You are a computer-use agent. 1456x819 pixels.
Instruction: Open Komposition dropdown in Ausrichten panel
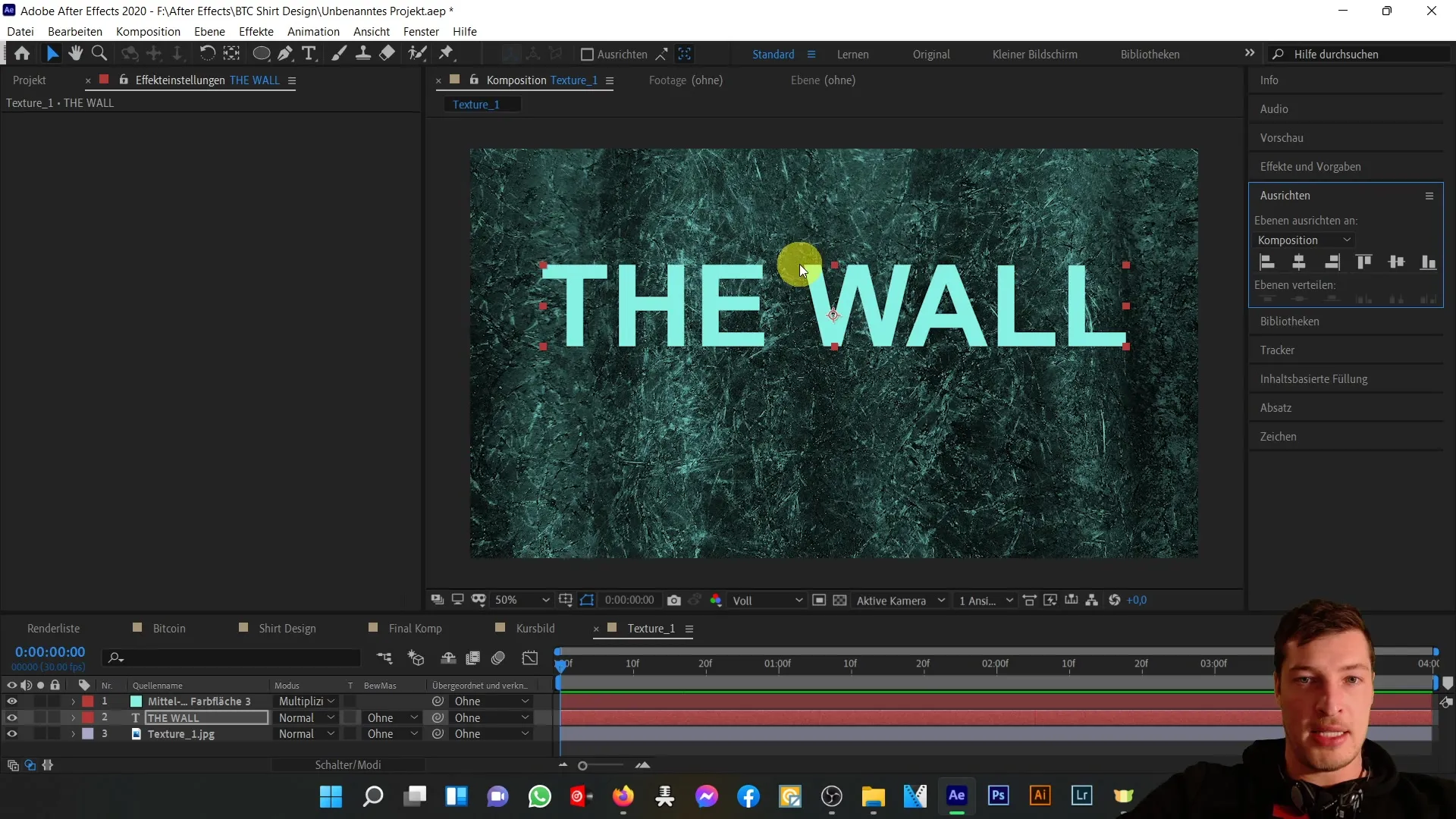(x=1304, y=240)
